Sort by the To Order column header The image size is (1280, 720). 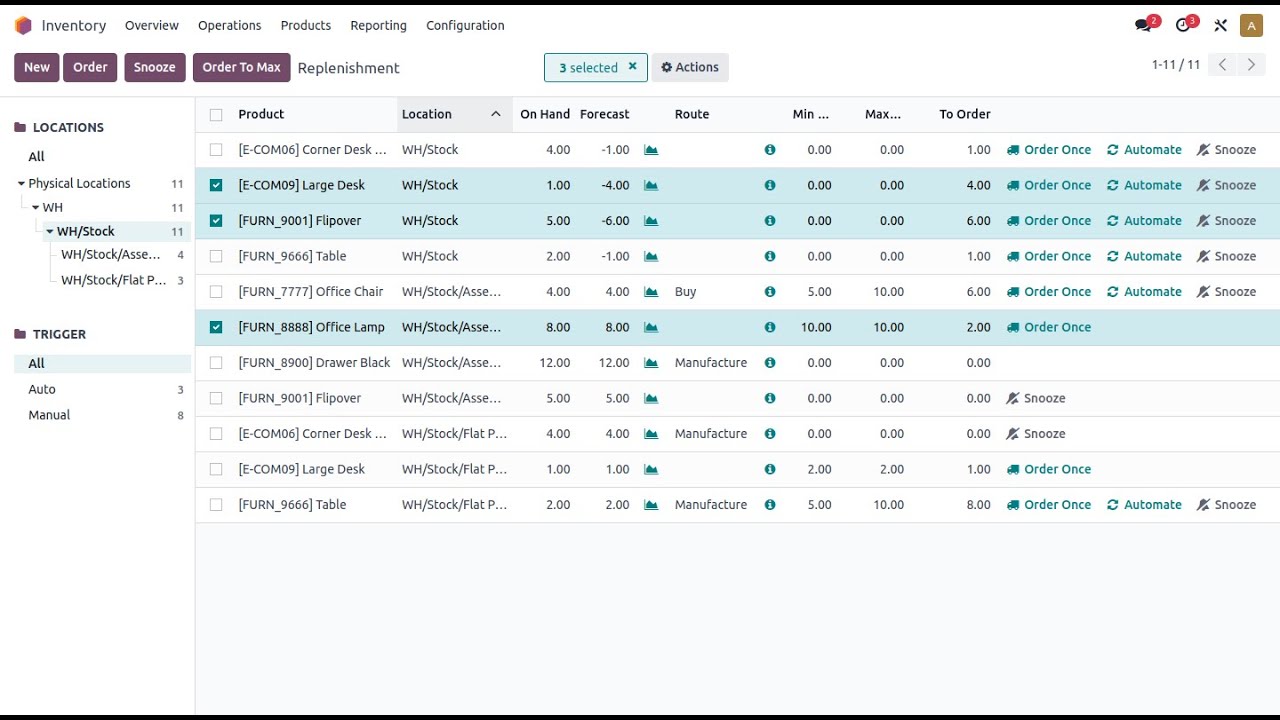965,114
